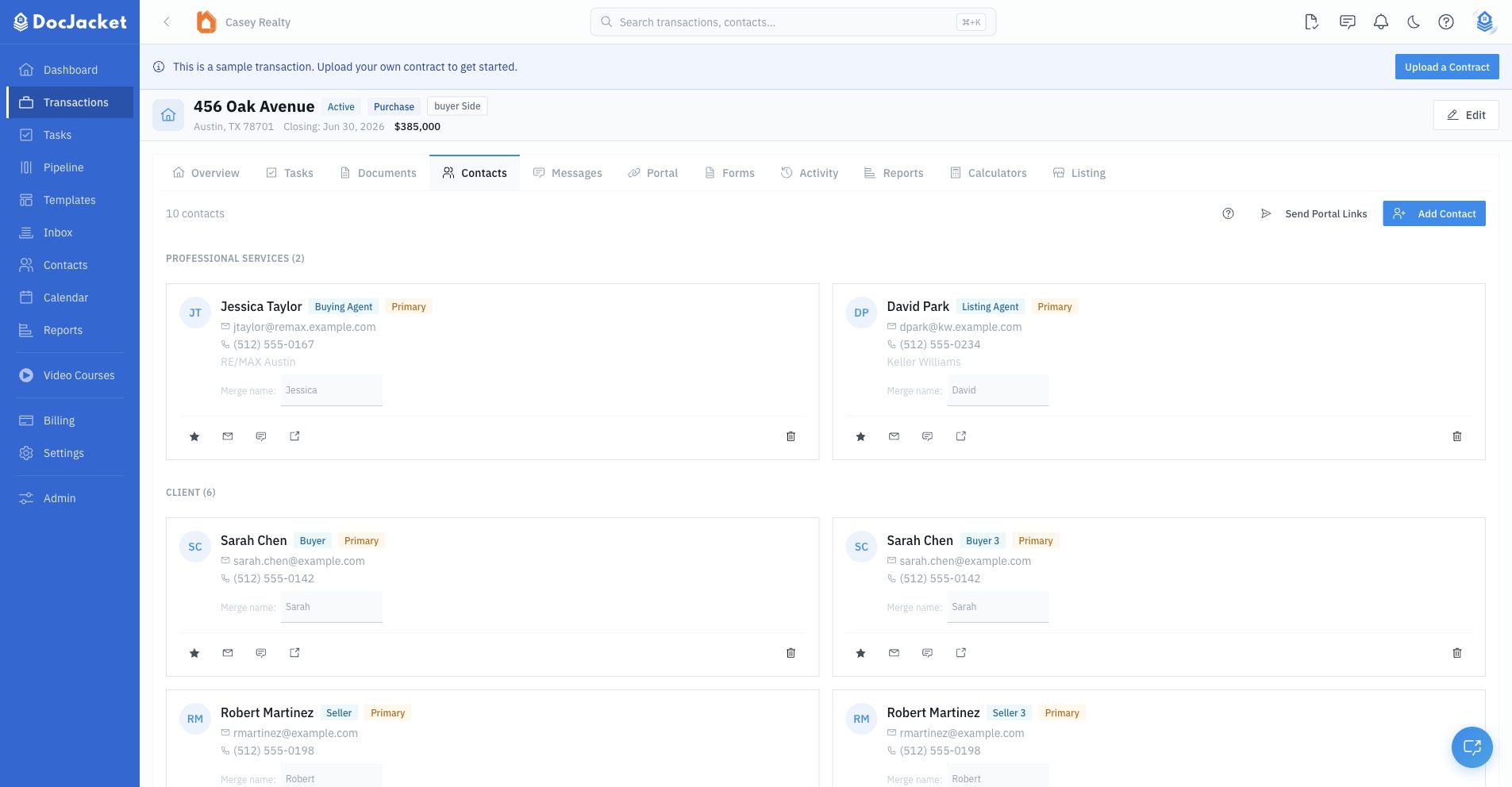Viewport: 1512px width, 787px height.
Task: Switch to the Overview tab
Action: click(x=206, y=173)
